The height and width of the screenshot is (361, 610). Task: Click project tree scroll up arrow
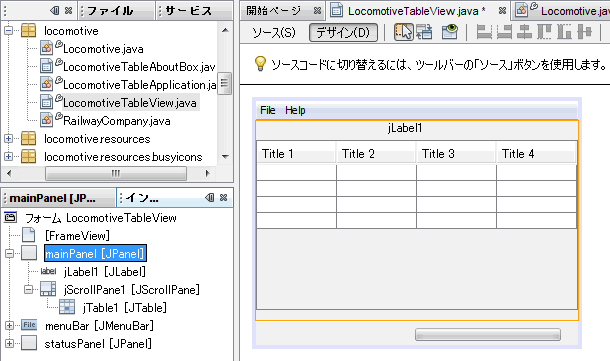click(x=225, y=30)
